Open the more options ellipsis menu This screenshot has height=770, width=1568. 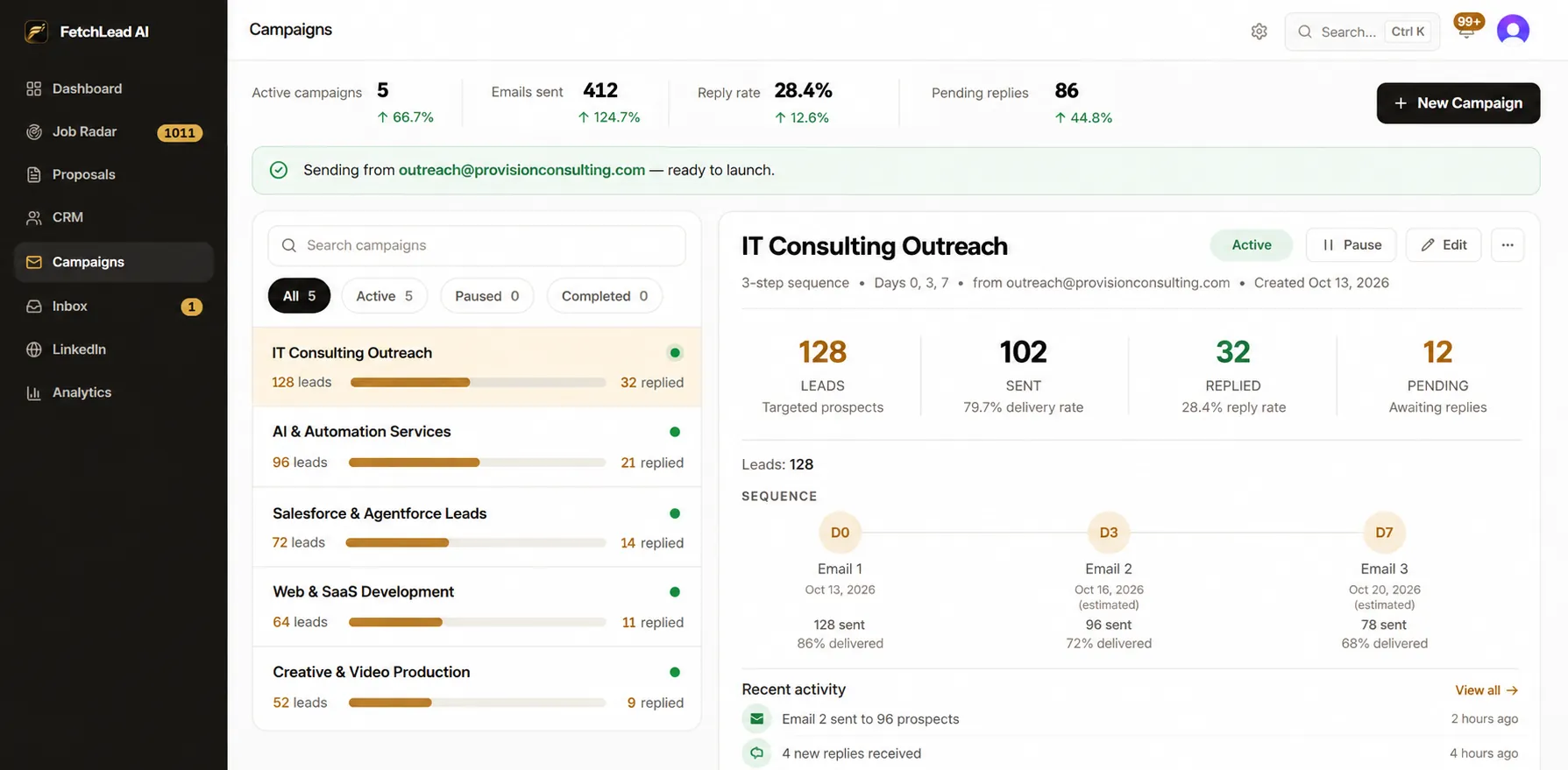[1508, 245]
